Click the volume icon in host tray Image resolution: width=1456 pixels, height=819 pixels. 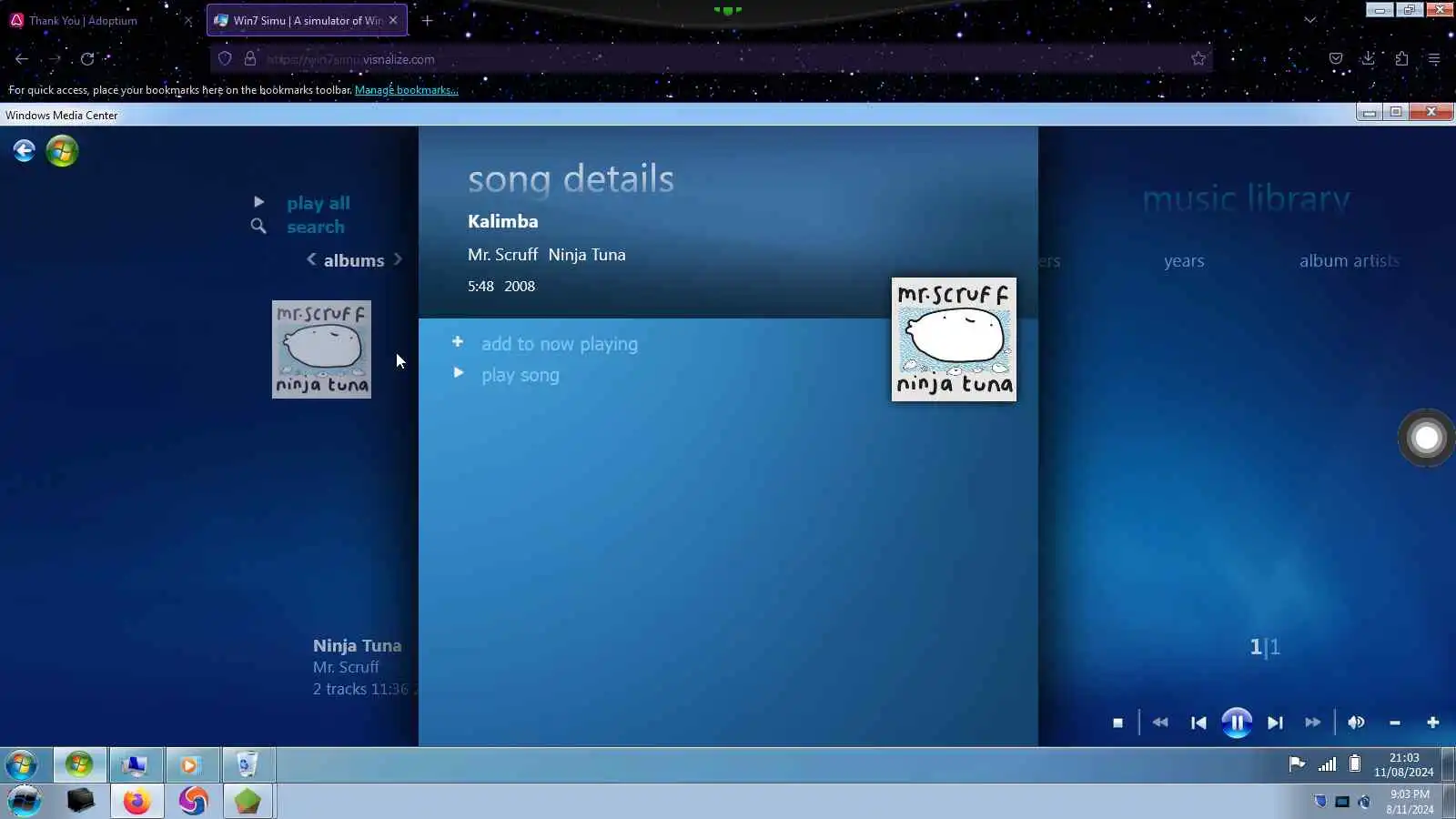click(x=1364, y=802)
